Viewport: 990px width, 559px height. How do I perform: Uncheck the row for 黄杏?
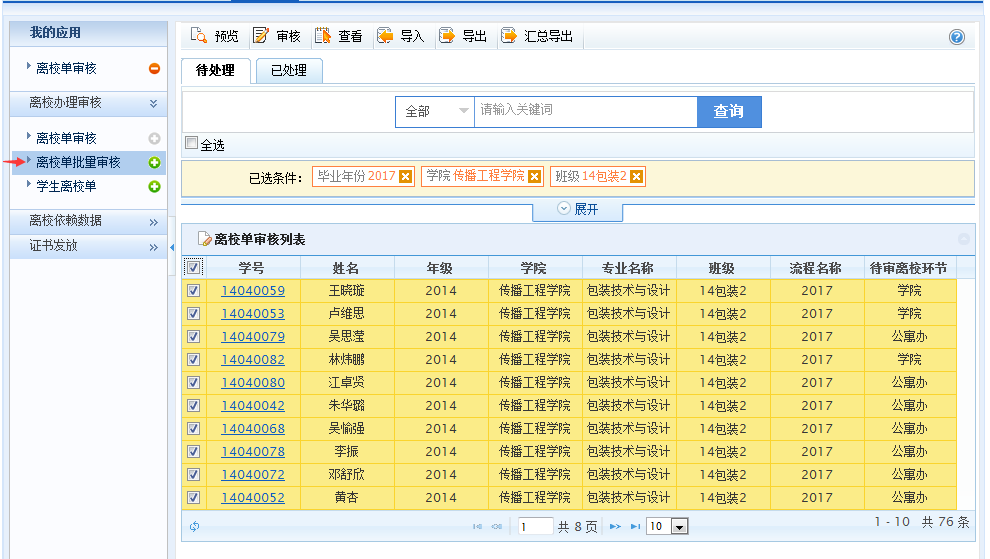point(193,498)
